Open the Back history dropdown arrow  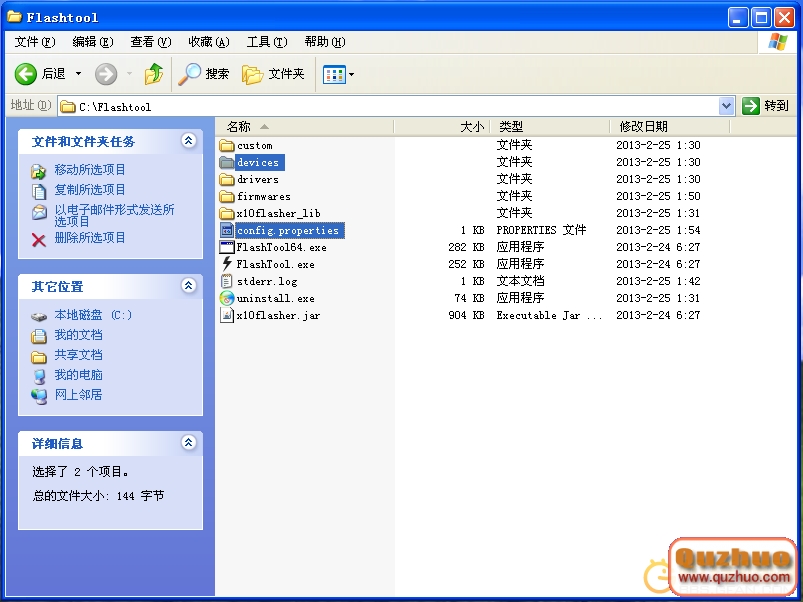coord(78,74)
